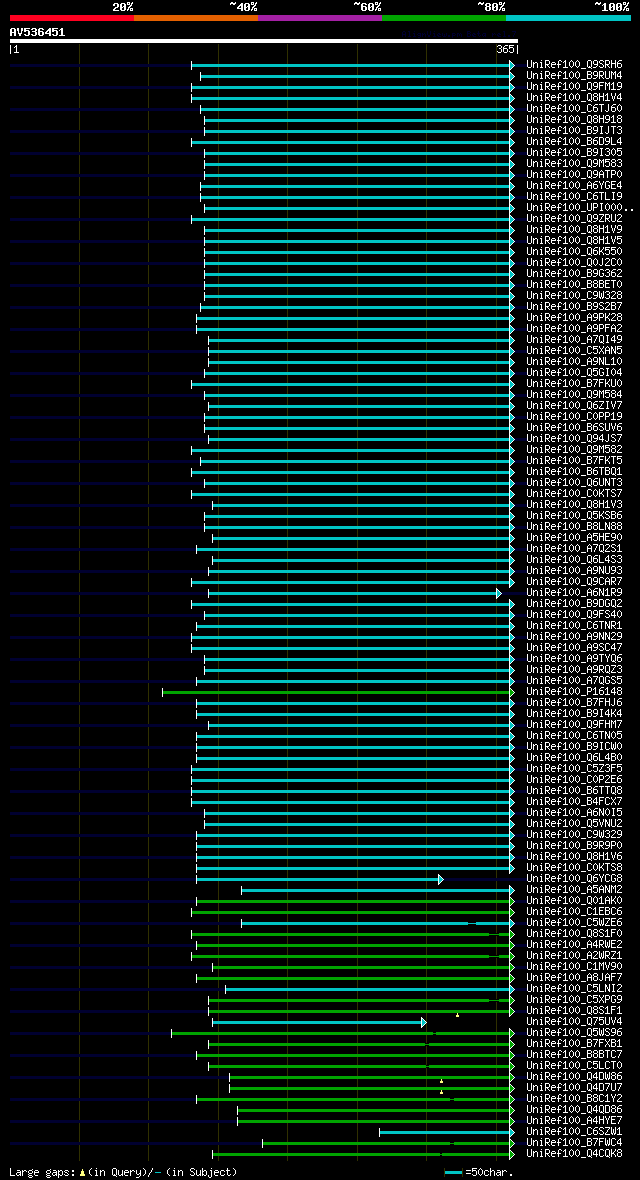This screenshot has height=1180, width=640.
Task: Select the UniRef100_C5XAN5 label
Action: point(574,351)
